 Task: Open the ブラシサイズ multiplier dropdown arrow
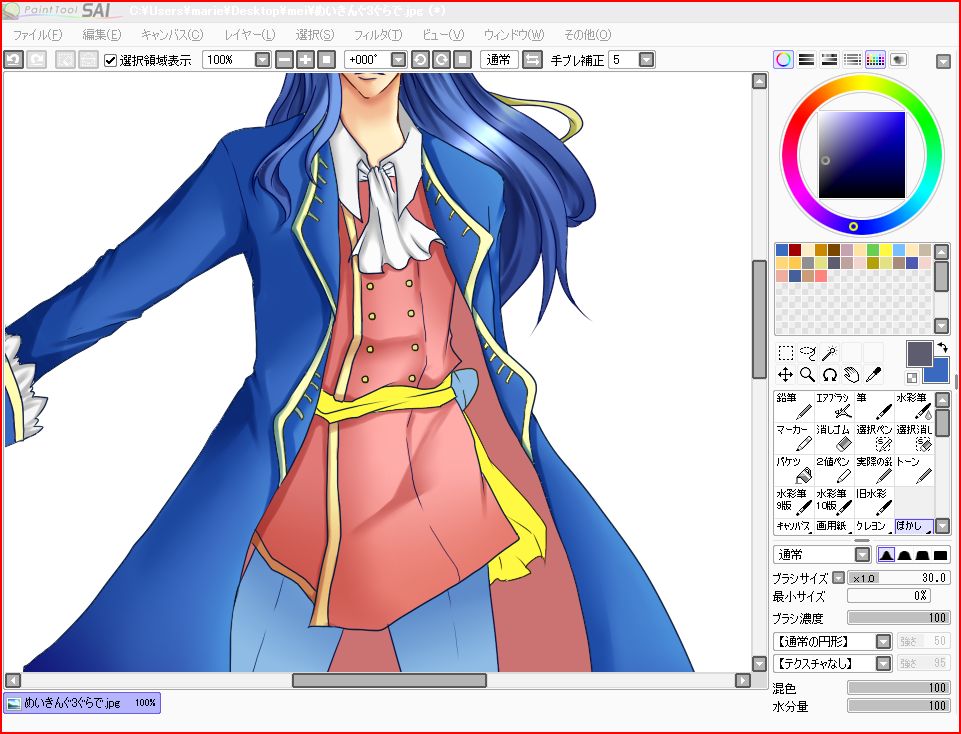pos(838,577)
